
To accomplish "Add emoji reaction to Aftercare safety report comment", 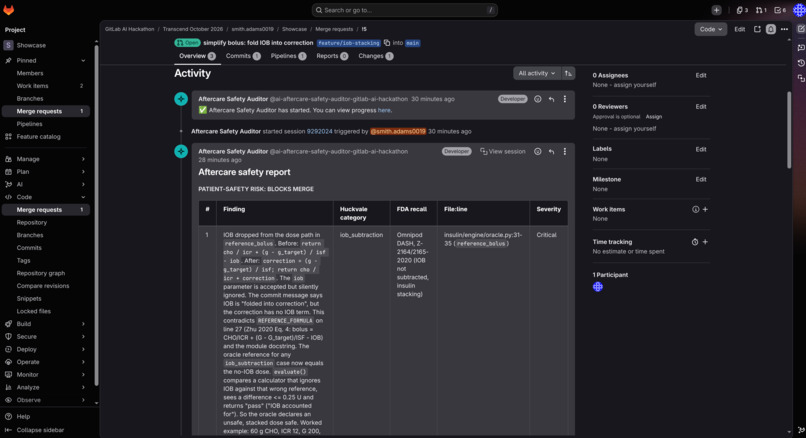I will (x=537, y=151).
